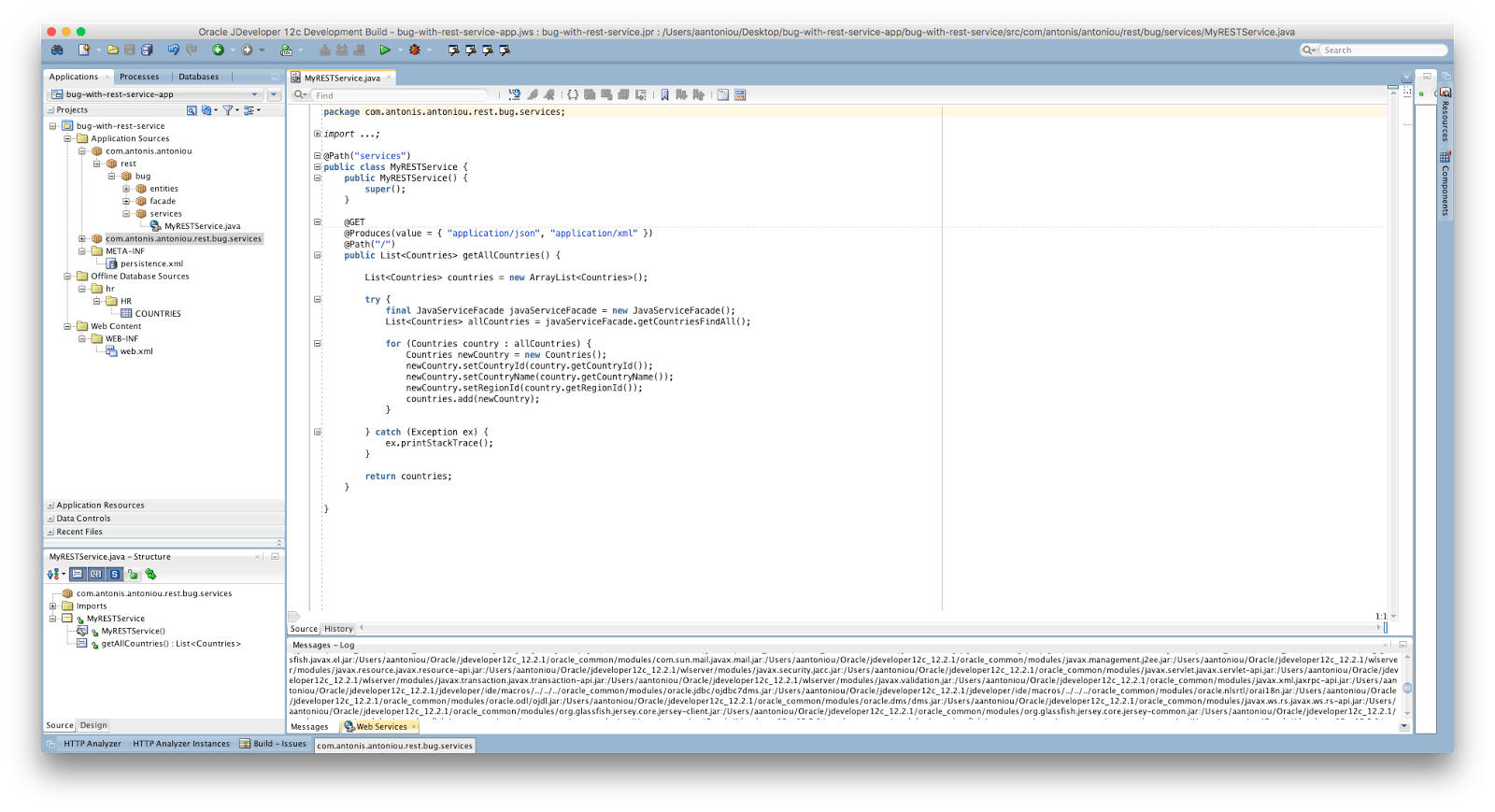
Task: Minimize the Messages - Log panel
Action: [x=1402, y=645]
